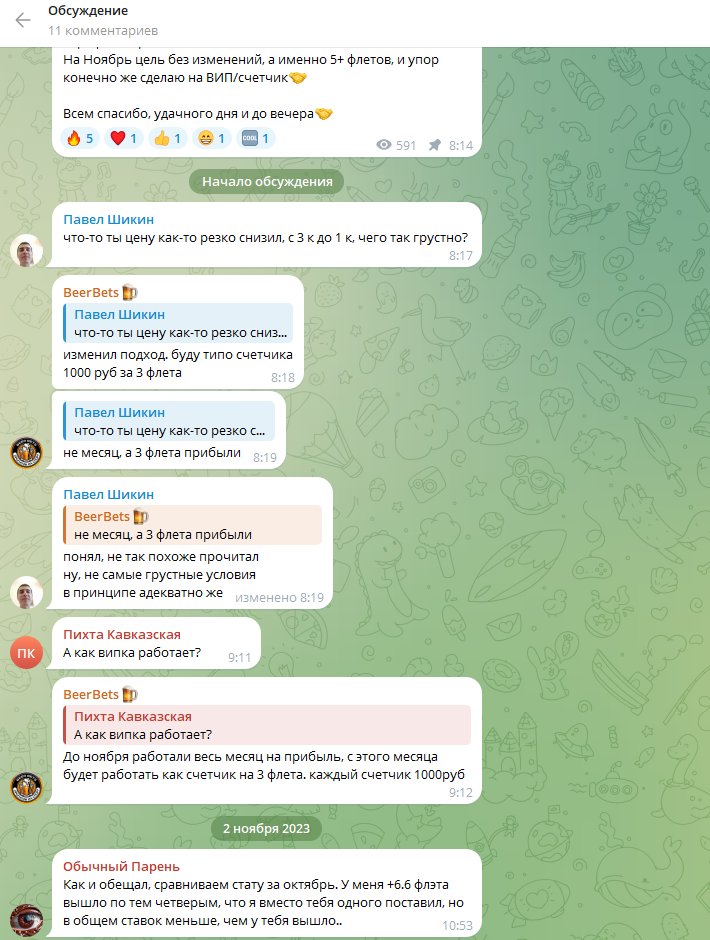Toggle the thumbs up reaction
This screenshot has width=710, height=940.
tap(168, 138)
